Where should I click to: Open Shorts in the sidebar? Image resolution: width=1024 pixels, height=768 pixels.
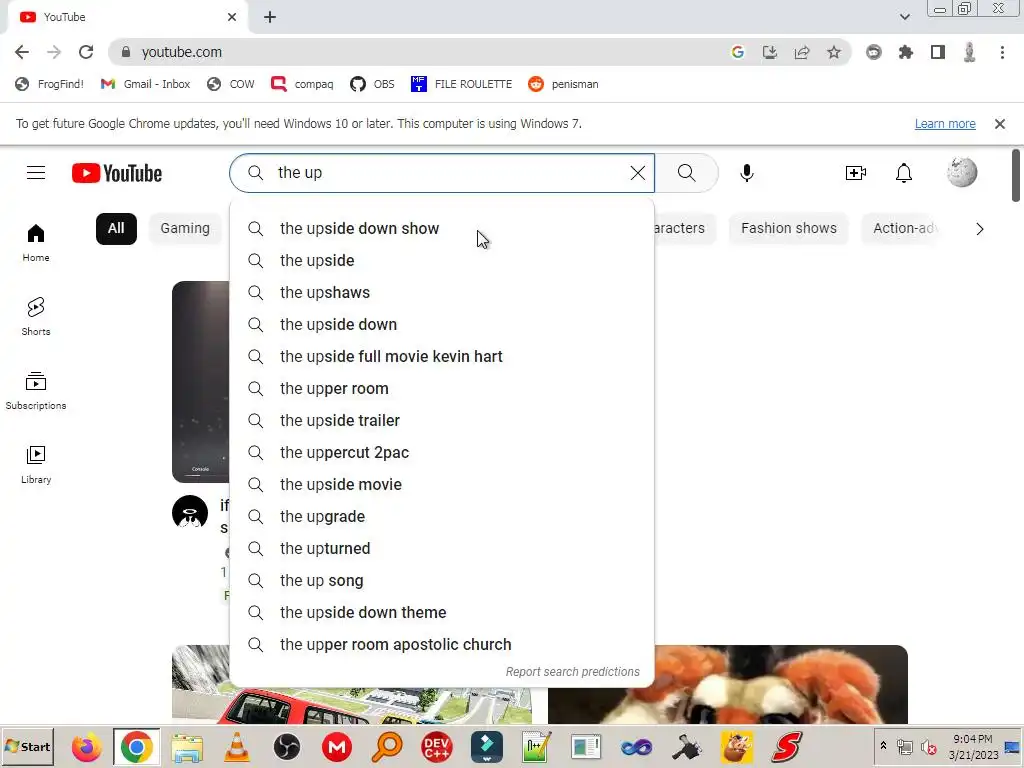pos(36,317)
